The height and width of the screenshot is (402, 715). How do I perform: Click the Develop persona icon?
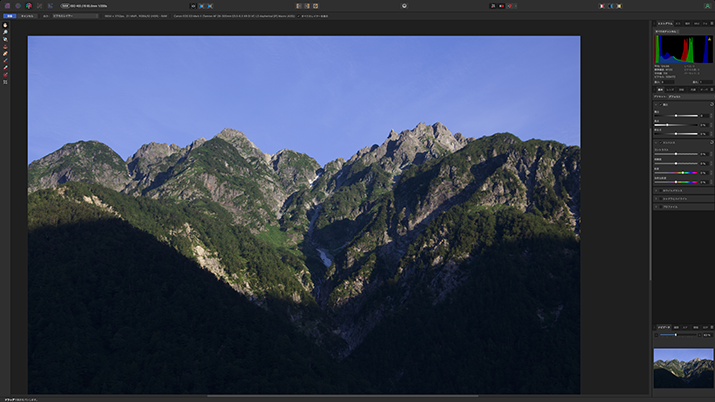[28, 5]
